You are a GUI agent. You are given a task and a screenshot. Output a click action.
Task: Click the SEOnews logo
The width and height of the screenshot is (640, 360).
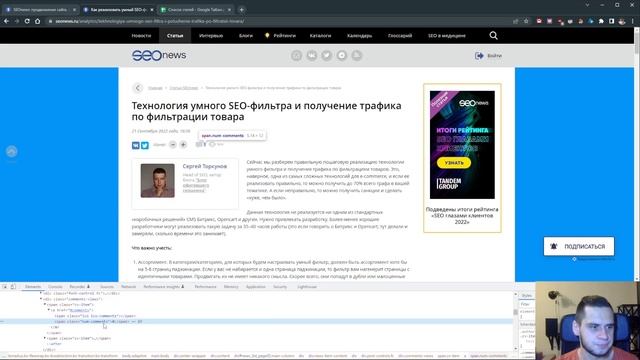click(x=159, y=55)
